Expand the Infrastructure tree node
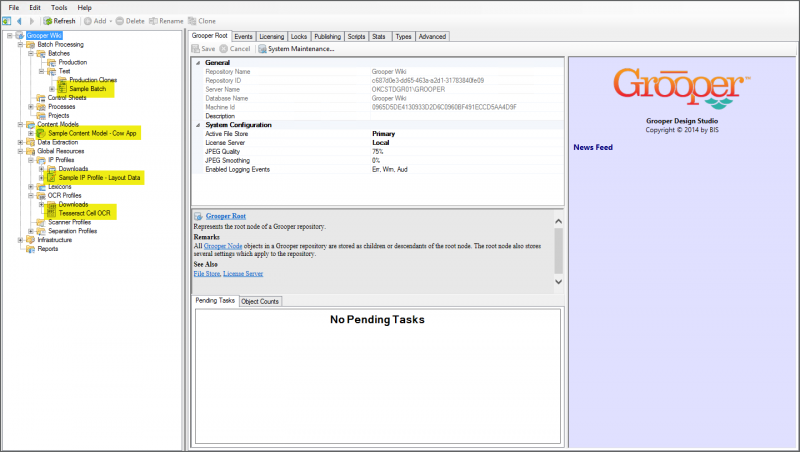 [x=20, y=240]
